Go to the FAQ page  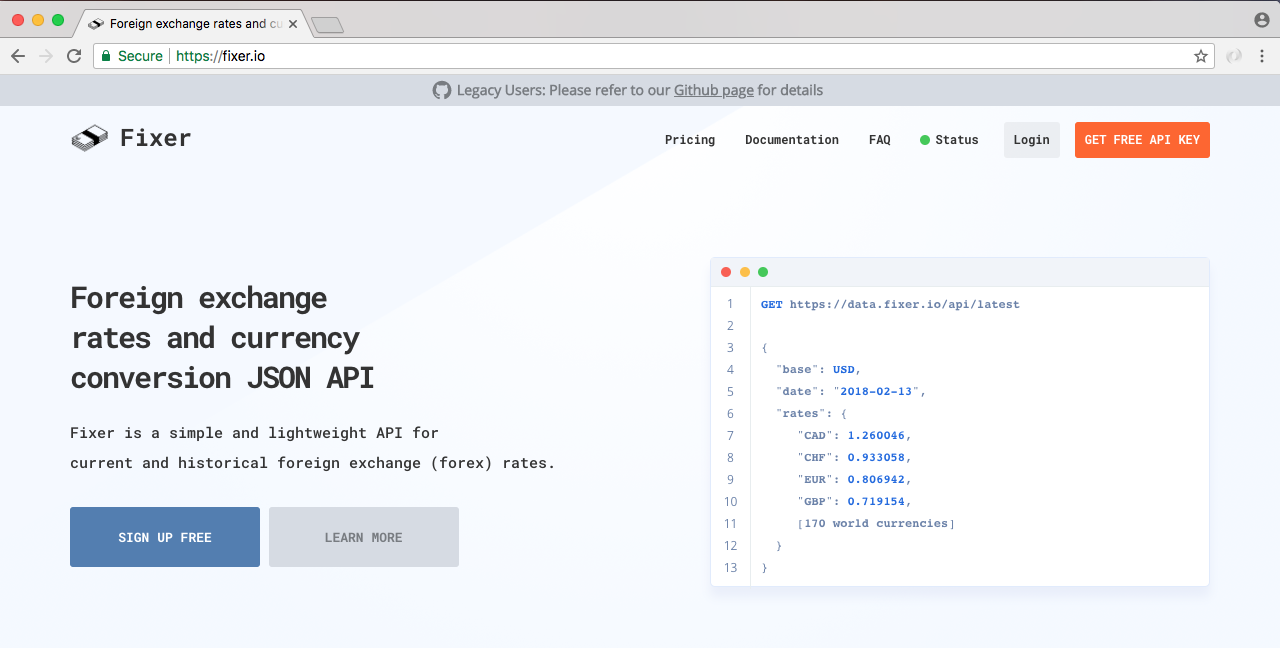click(879, 140)
